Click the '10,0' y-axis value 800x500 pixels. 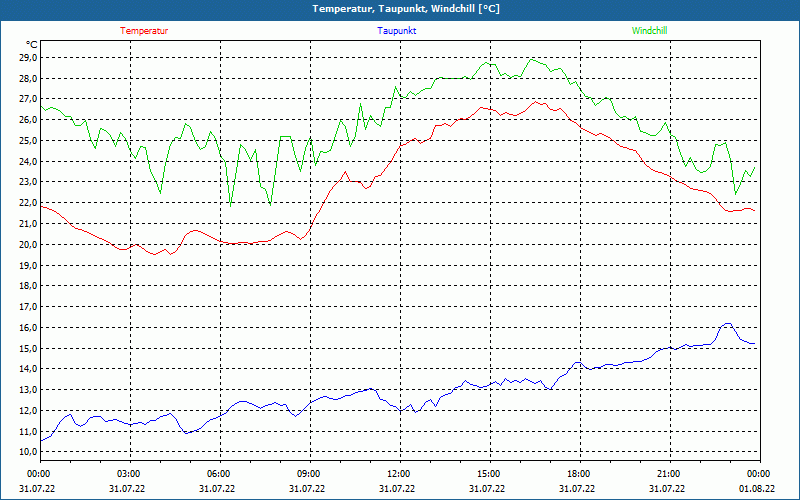[x=29, y=452]
